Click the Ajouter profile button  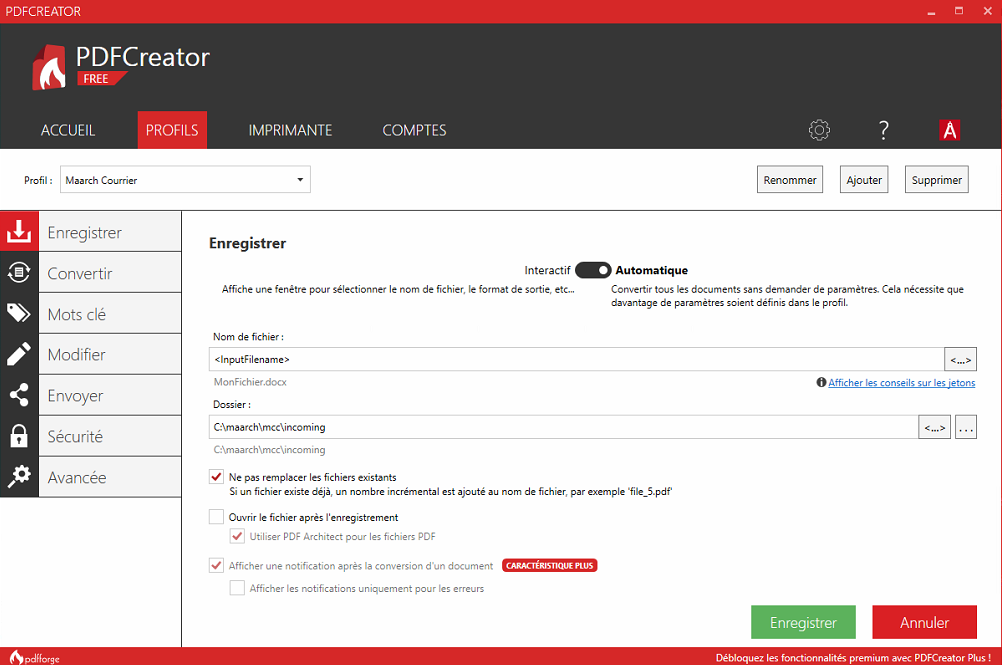coord(864,180)
